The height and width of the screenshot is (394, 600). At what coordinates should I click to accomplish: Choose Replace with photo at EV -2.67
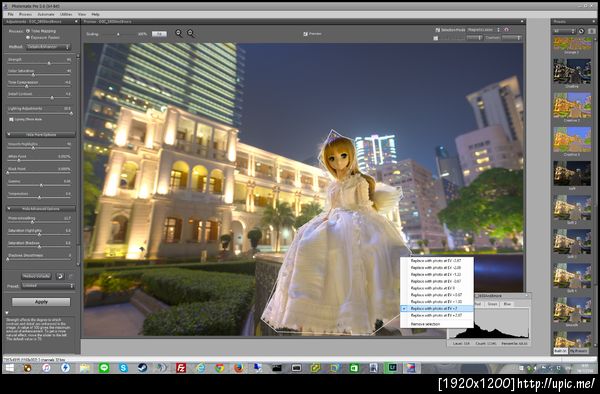click(437, 260)
